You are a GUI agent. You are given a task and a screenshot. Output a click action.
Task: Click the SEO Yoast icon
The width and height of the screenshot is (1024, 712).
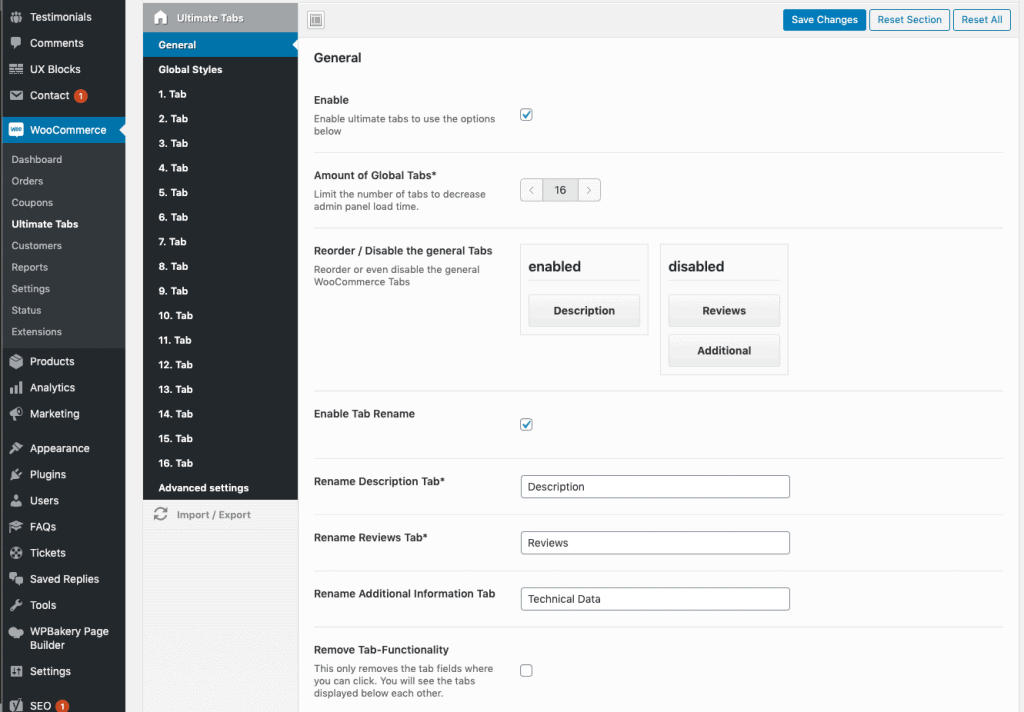pos(16,705)
